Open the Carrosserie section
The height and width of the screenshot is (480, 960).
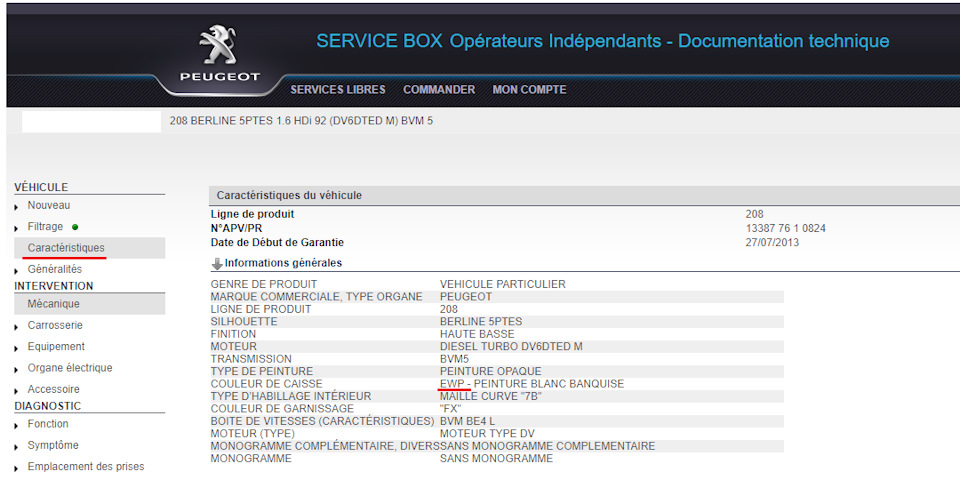pos(55,326)
